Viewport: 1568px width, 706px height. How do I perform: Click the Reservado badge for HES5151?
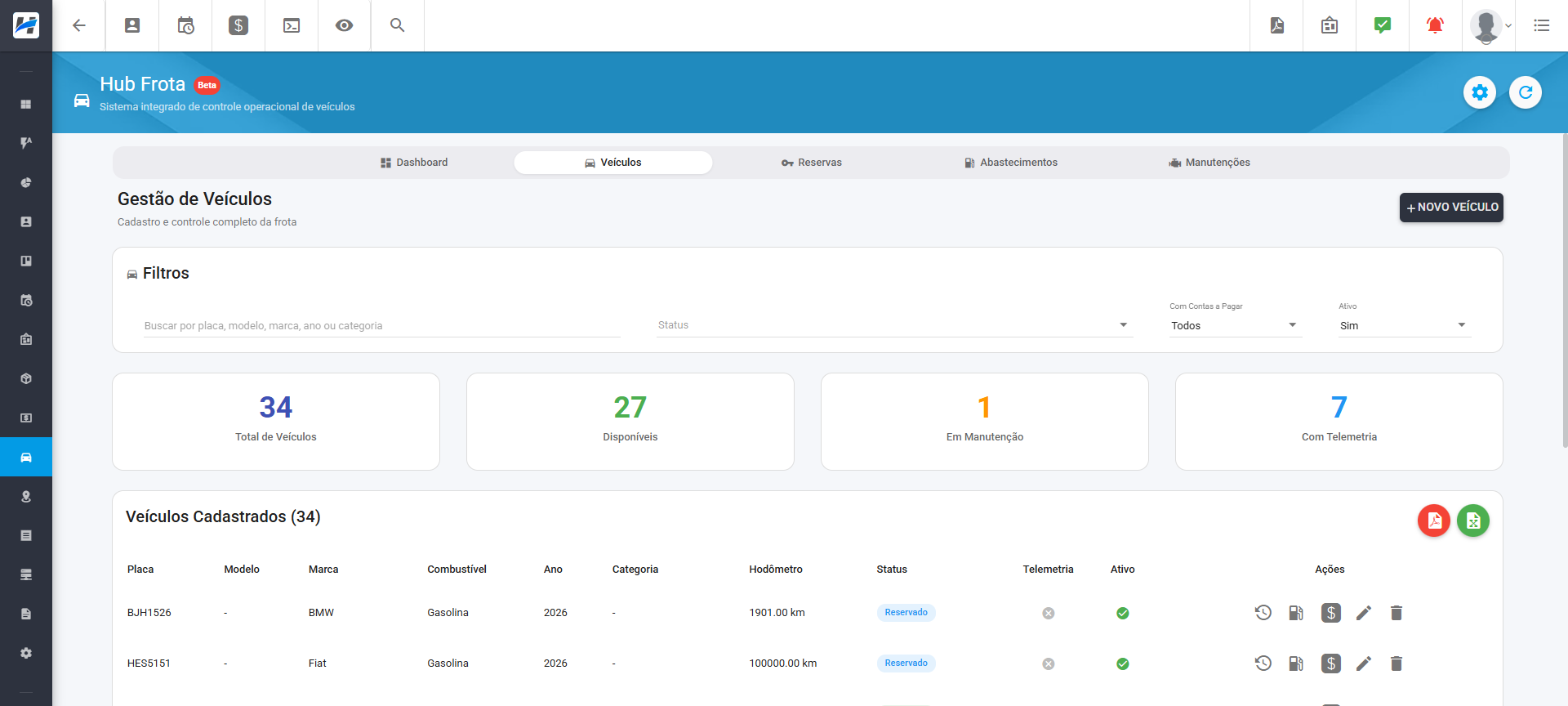tap(906, 663)
